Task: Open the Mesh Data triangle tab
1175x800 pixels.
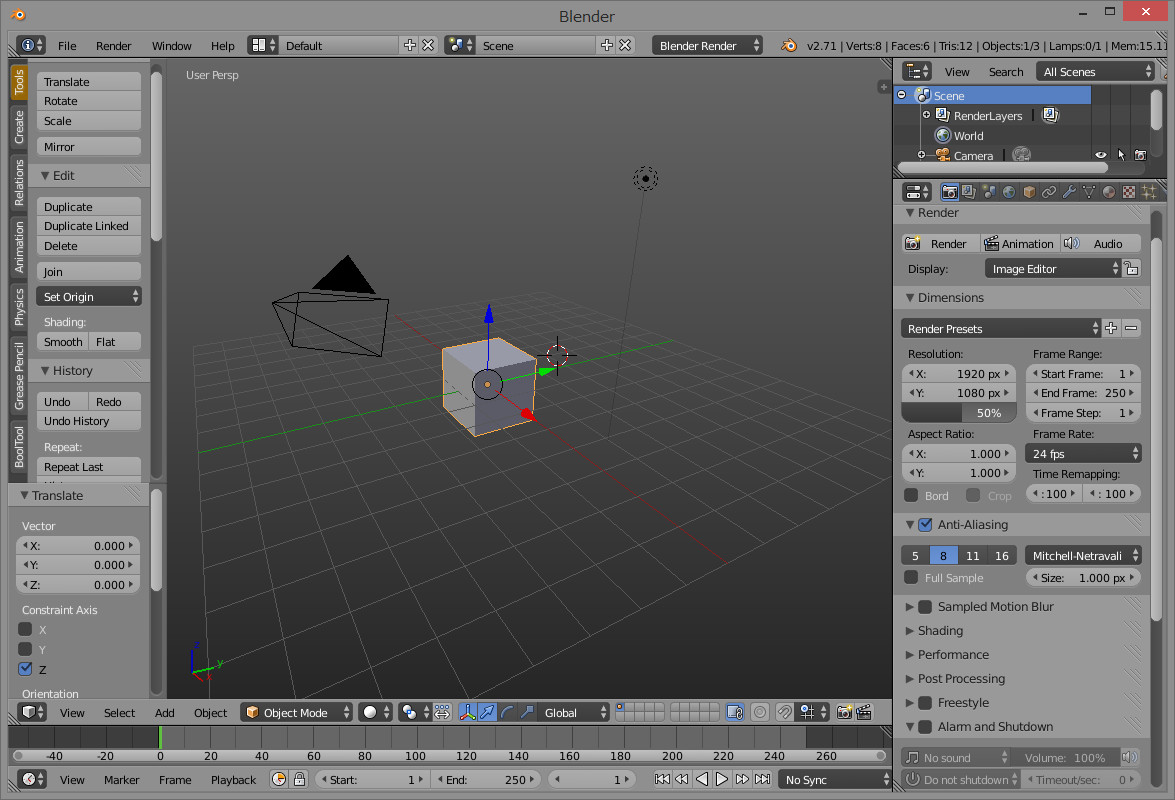Action: (x=1089, y=193)
